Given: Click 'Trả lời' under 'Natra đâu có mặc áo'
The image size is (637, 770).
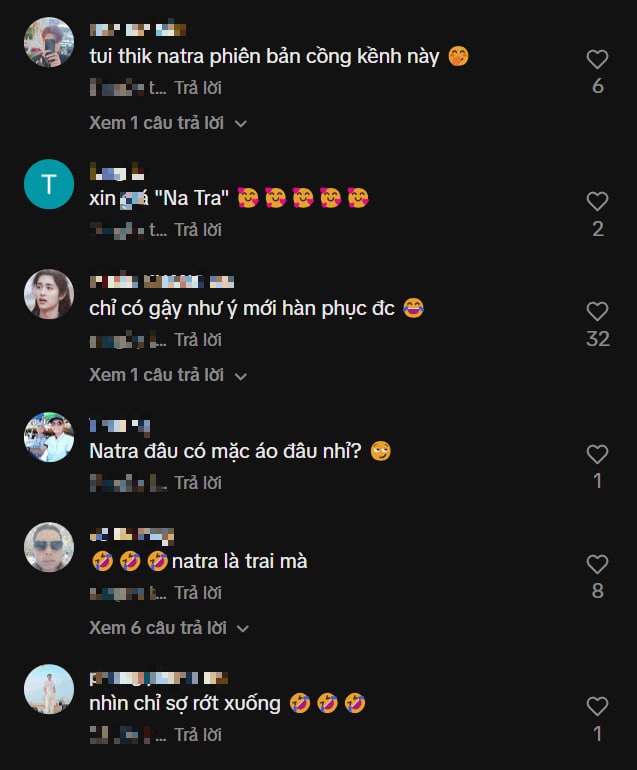Looking at the screenshot, I should click(x=198, y=483).
